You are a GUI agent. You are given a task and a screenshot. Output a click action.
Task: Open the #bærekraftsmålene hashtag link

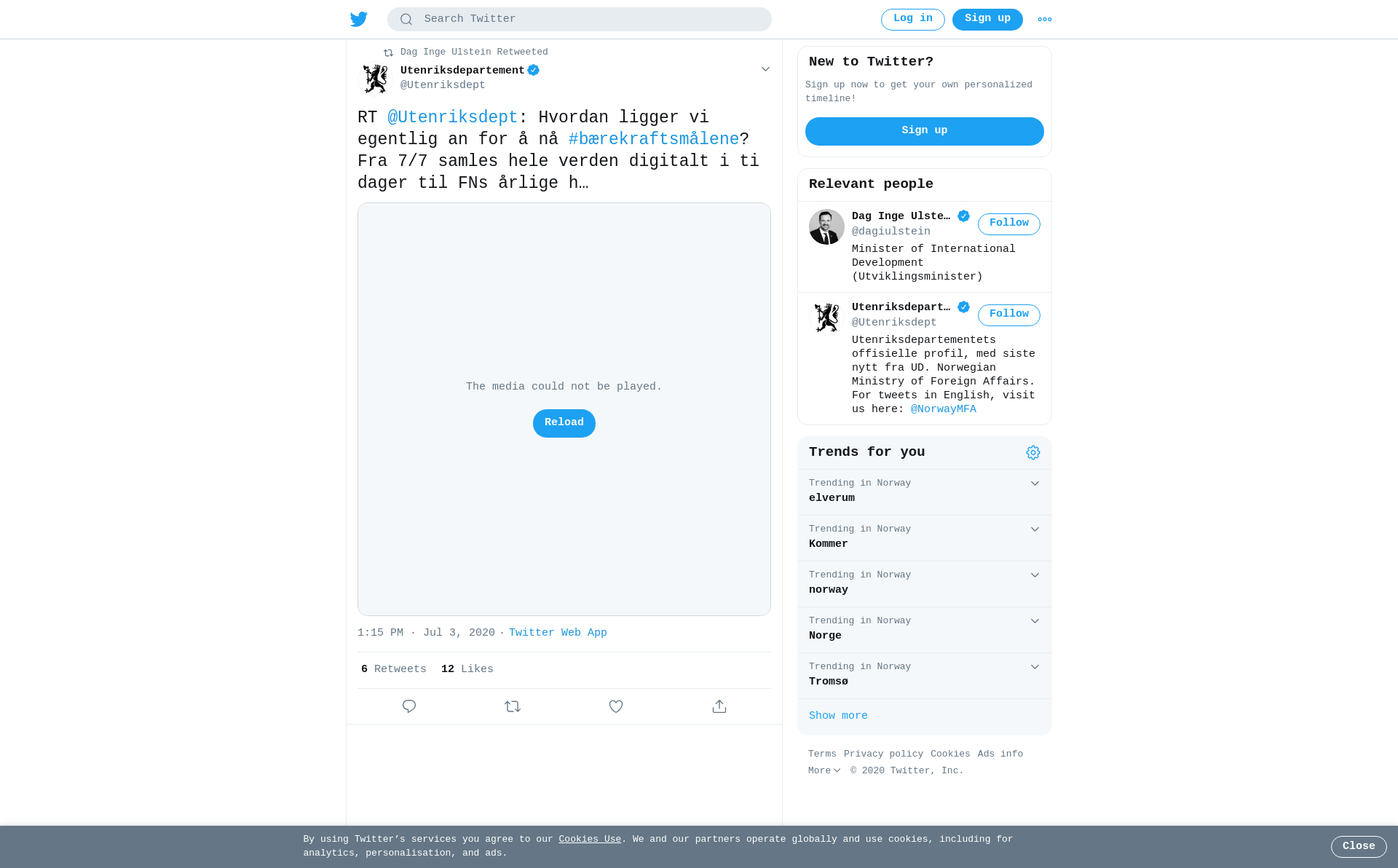click(654, 139)
